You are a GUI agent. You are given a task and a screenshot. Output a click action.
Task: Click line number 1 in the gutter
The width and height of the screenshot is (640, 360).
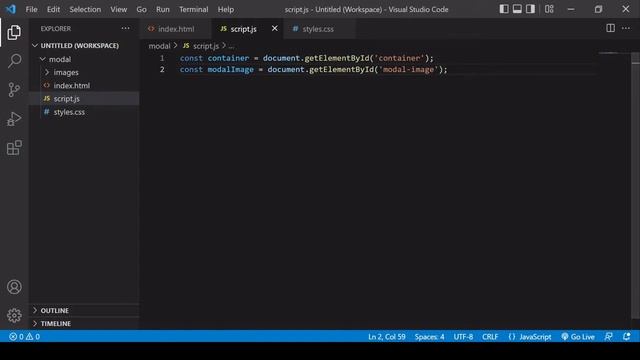(x=162, y=58)
